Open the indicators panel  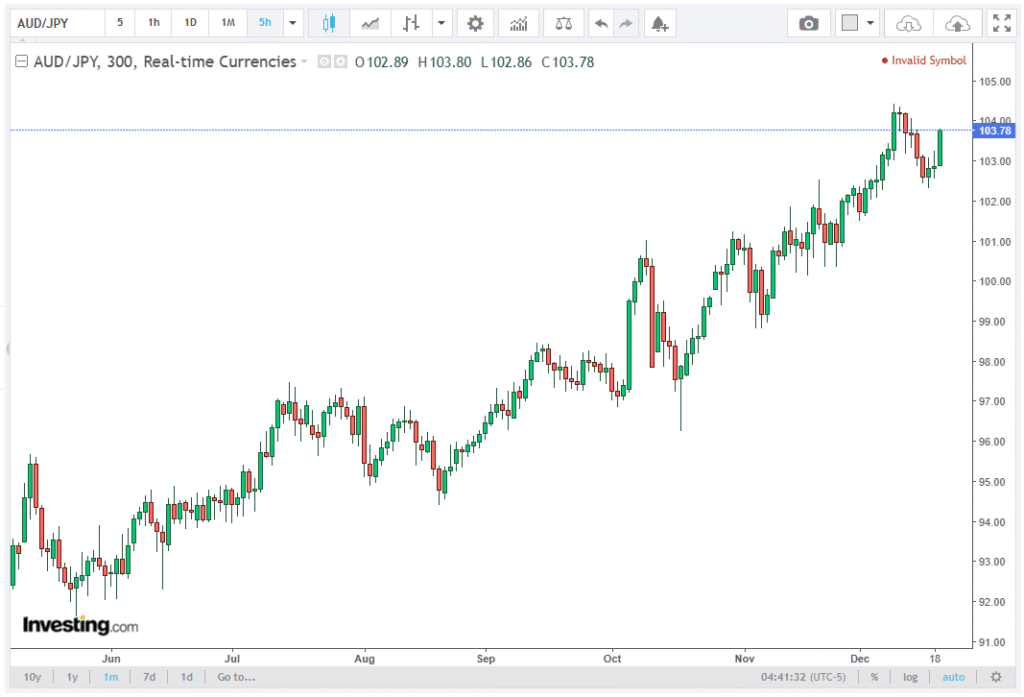[x=518, y=23]
